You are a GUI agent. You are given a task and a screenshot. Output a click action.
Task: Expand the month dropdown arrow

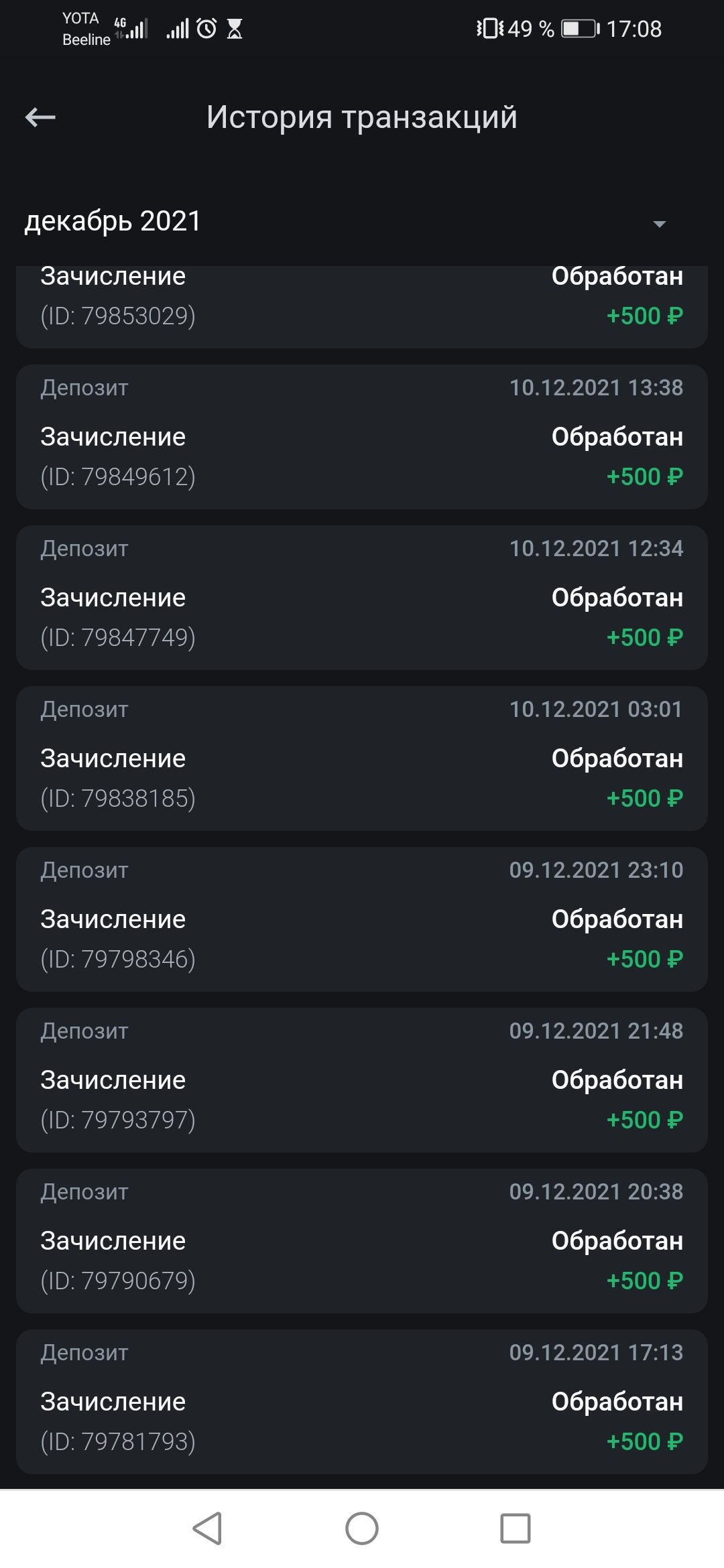[660, 224]
